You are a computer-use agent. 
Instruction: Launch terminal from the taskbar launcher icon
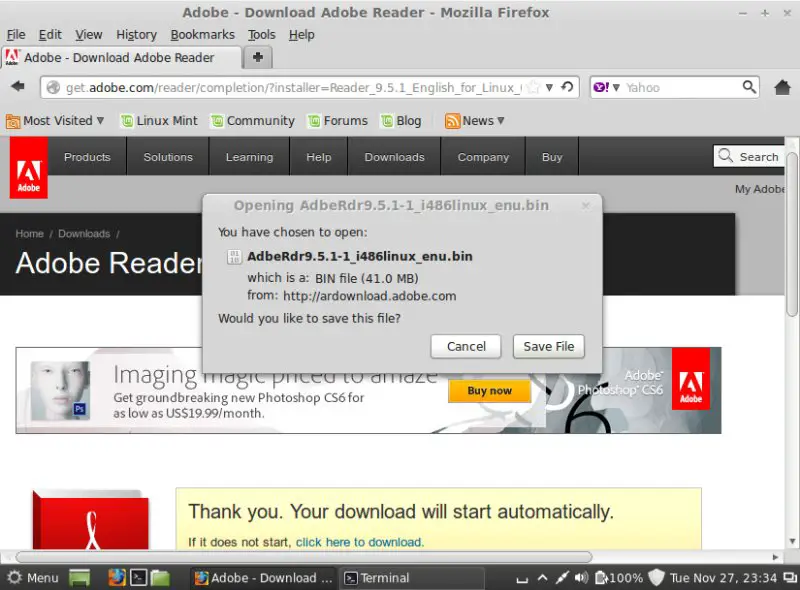point(139,578)
